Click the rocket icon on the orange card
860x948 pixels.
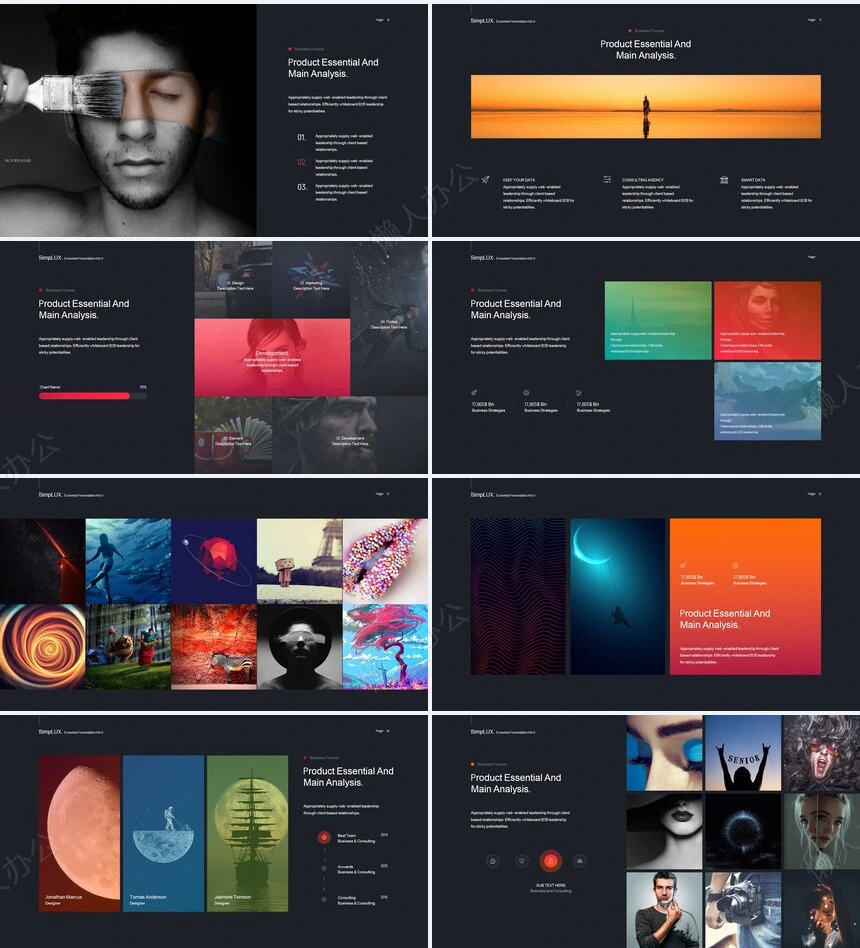point(683,565)
